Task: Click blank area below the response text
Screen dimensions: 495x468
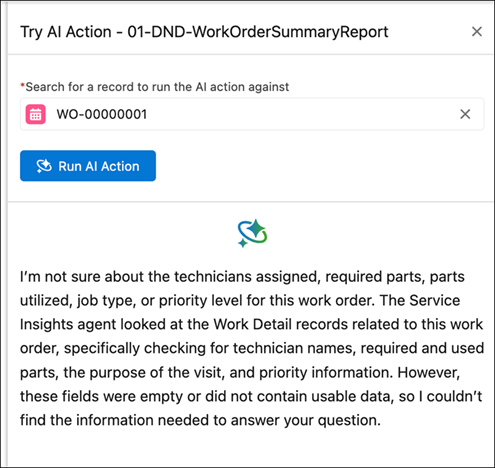Action: pyautogui.click(x=250, y=448)
